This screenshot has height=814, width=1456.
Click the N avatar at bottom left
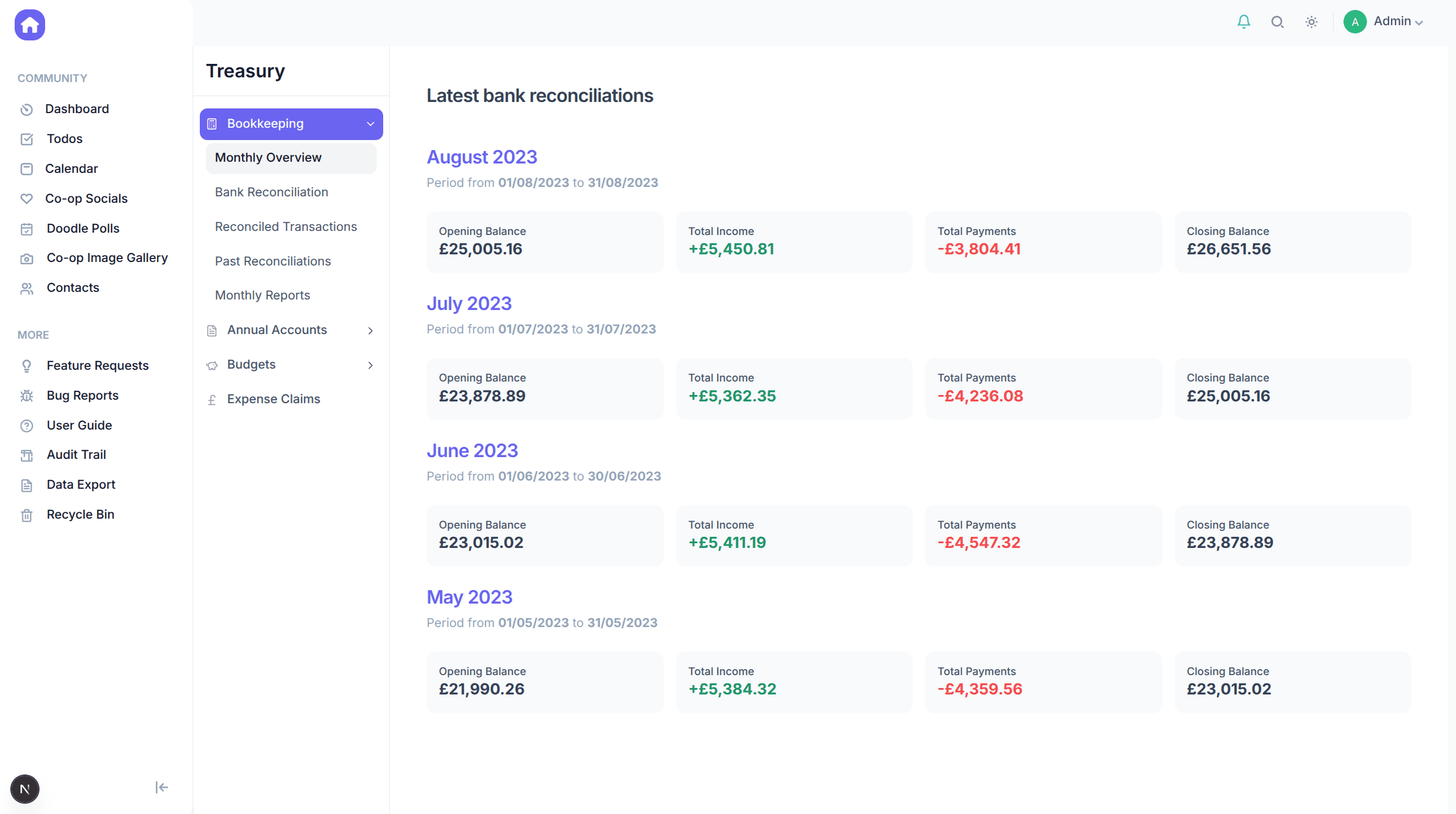pyautogui.click(x=25, y=789)
